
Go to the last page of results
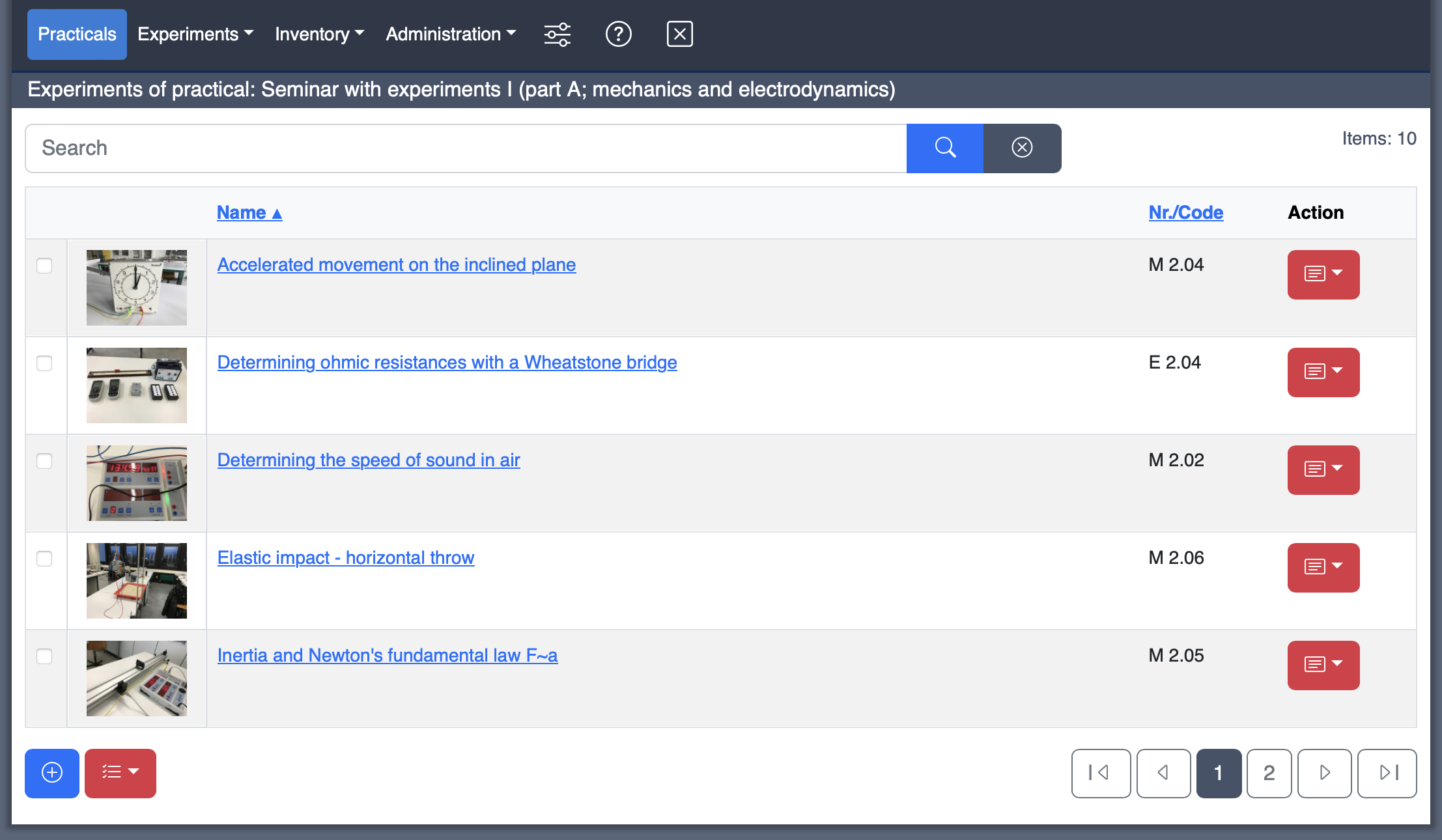tap(1387, 773)
